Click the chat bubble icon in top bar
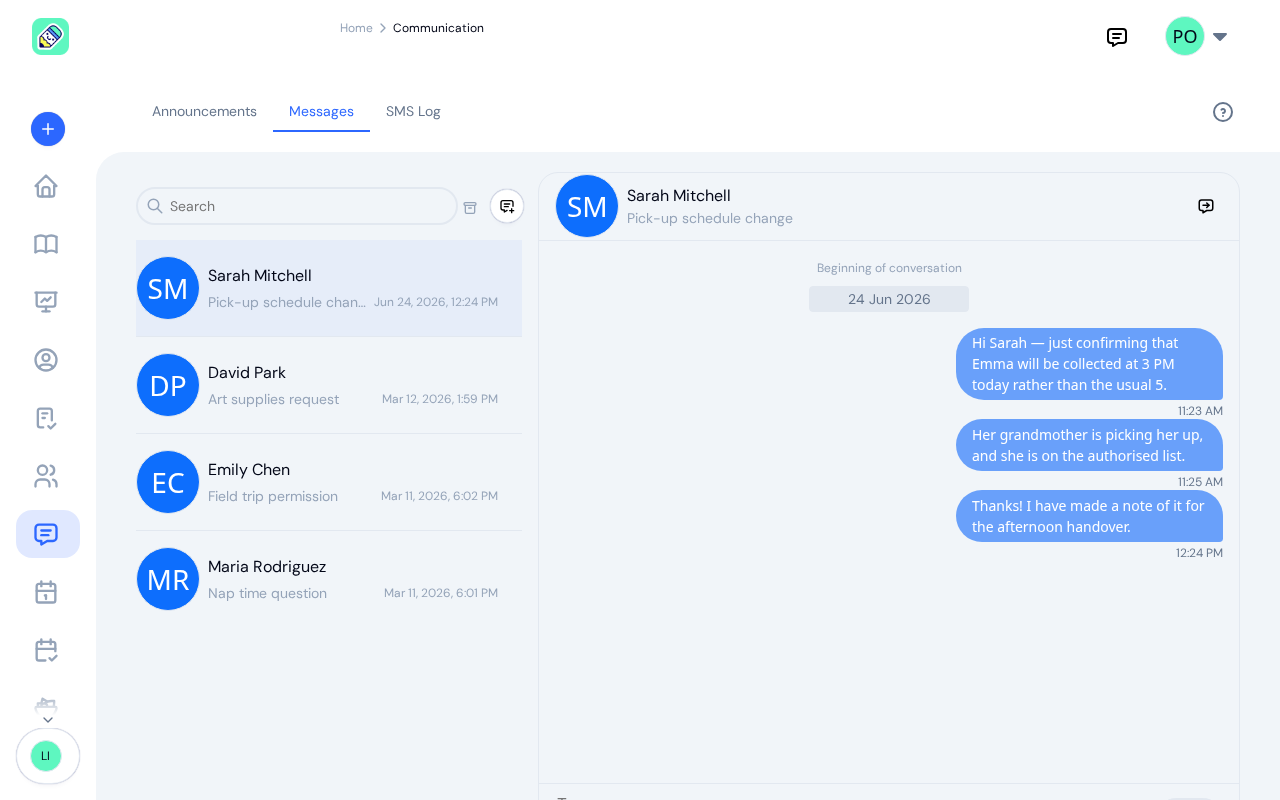 tap(1117, 37)
